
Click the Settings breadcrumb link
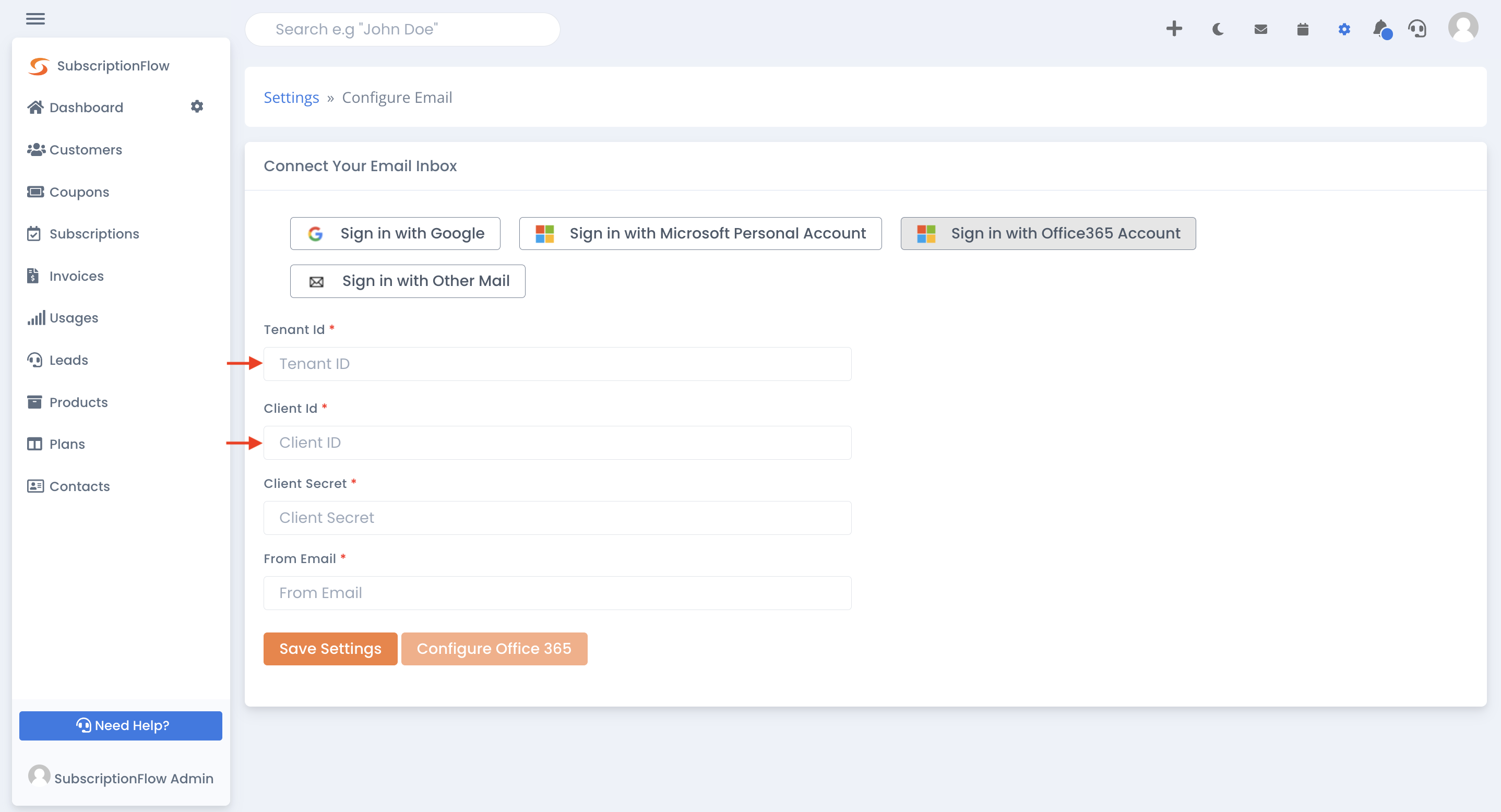tap(291, 97)
